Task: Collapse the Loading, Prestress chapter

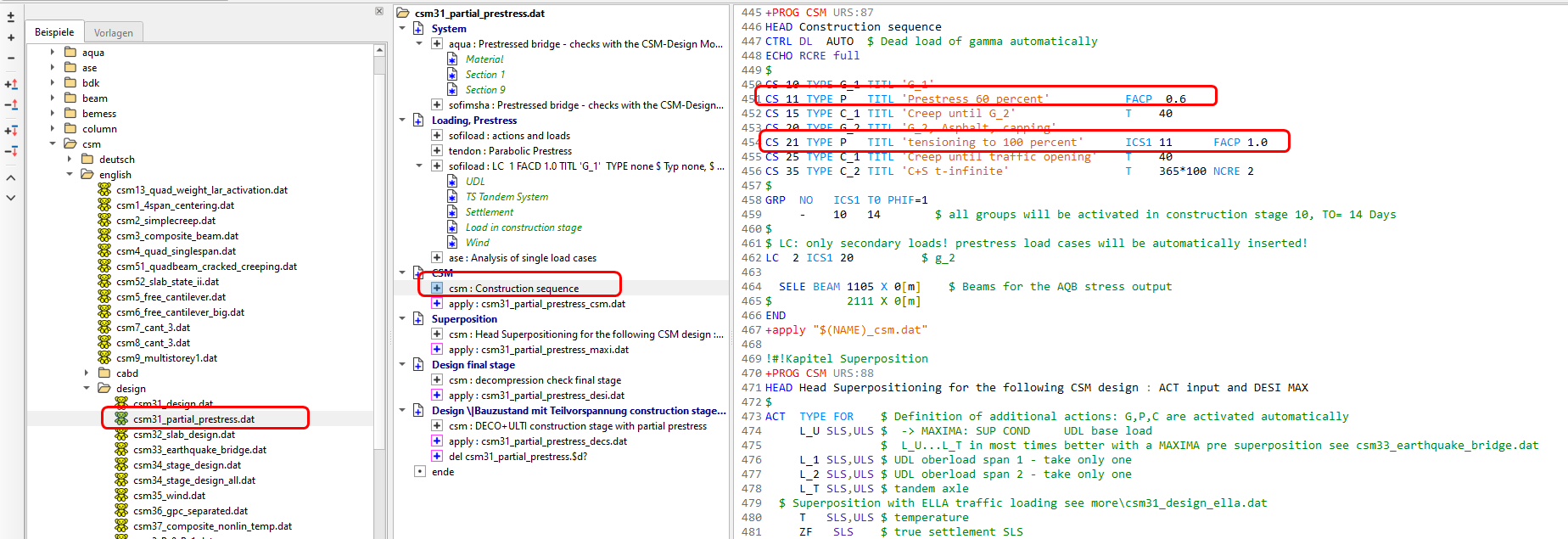Action: [402, 121]
